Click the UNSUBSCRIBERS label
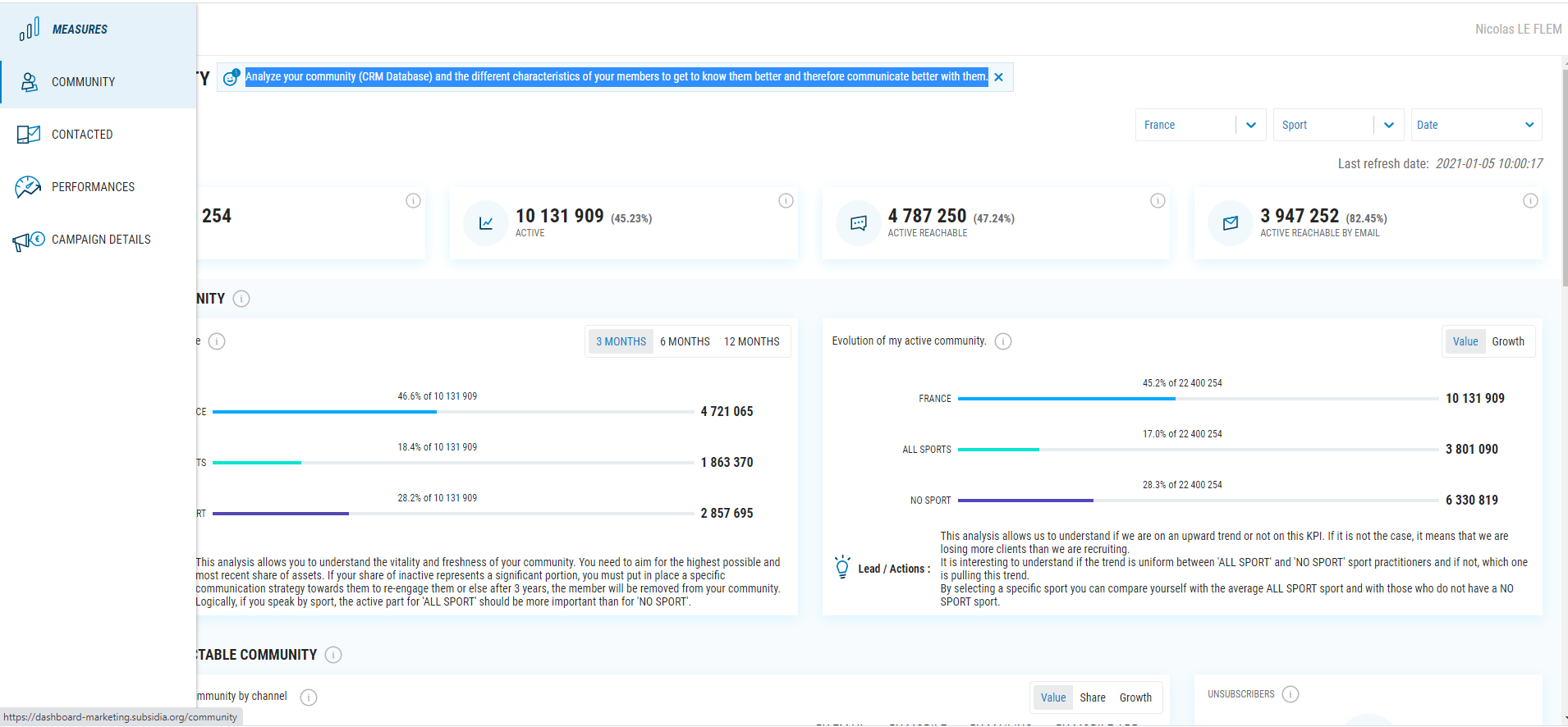 tap(1241, 694)
